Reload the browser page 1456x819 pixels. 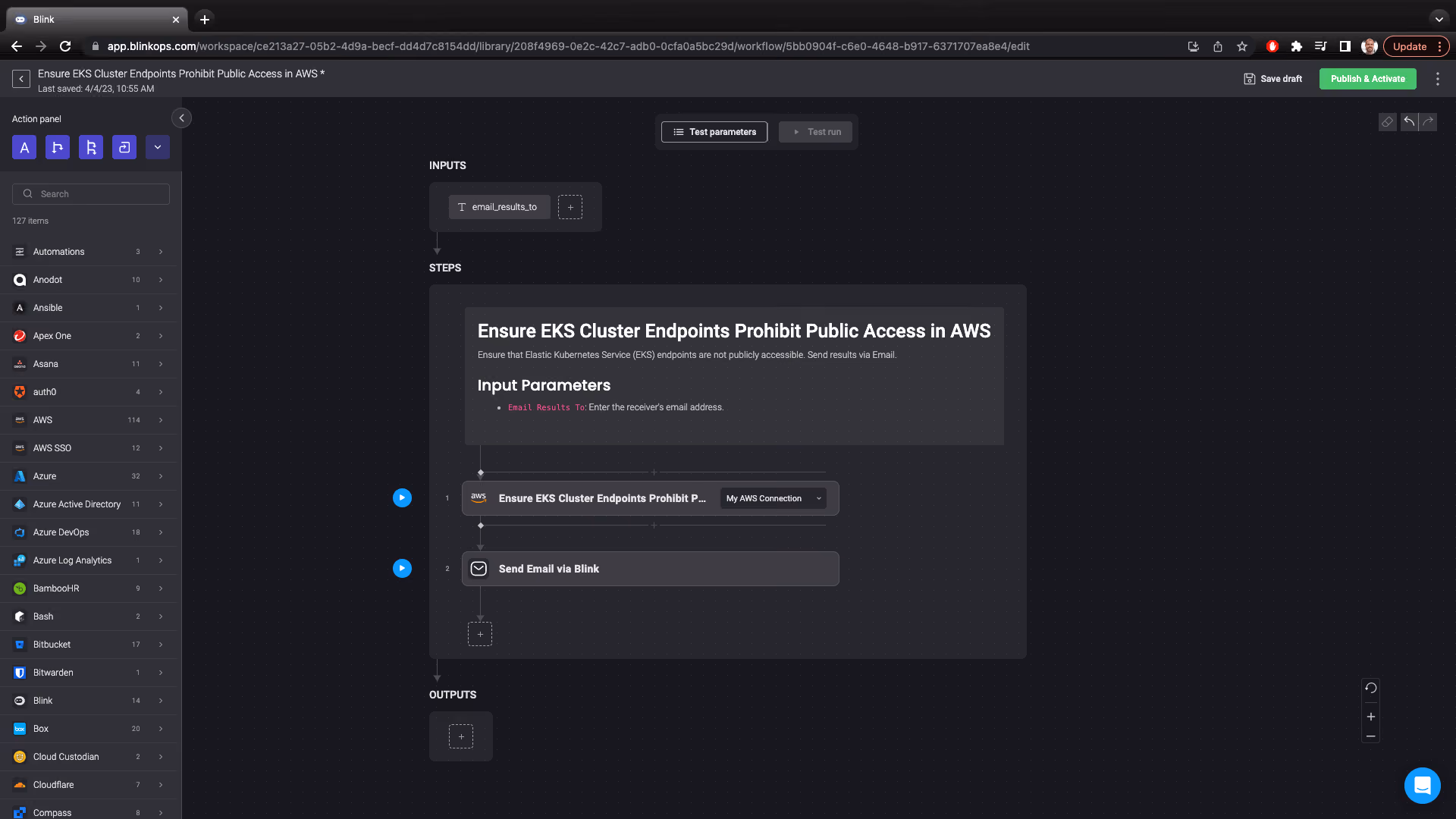pos(65,46)
